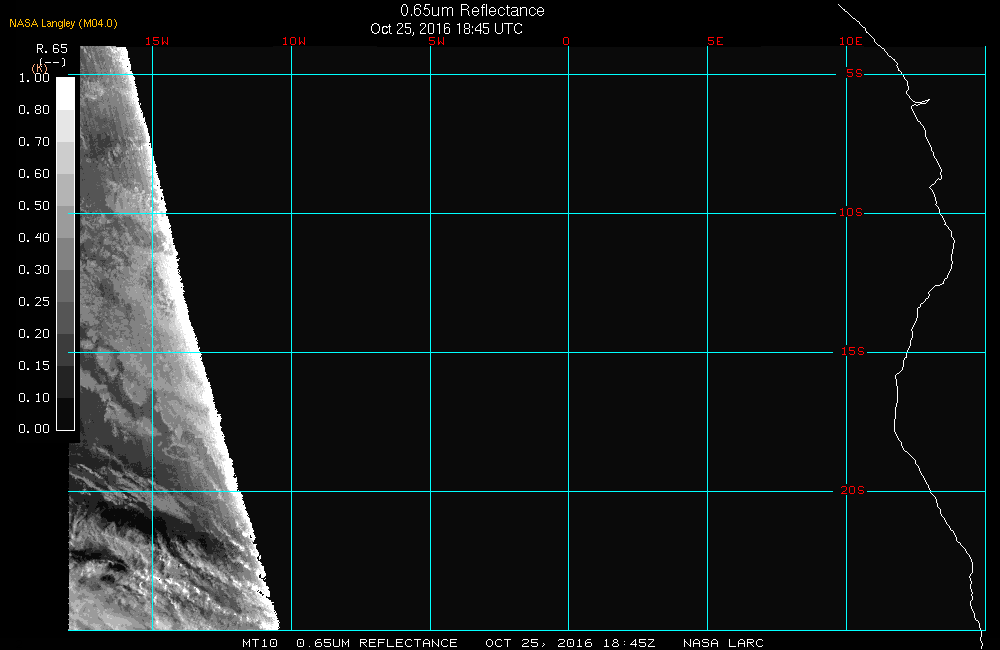1000x650 pixels.
Task: Click the 15W longitude label
Action: click(x=155, y=42)
